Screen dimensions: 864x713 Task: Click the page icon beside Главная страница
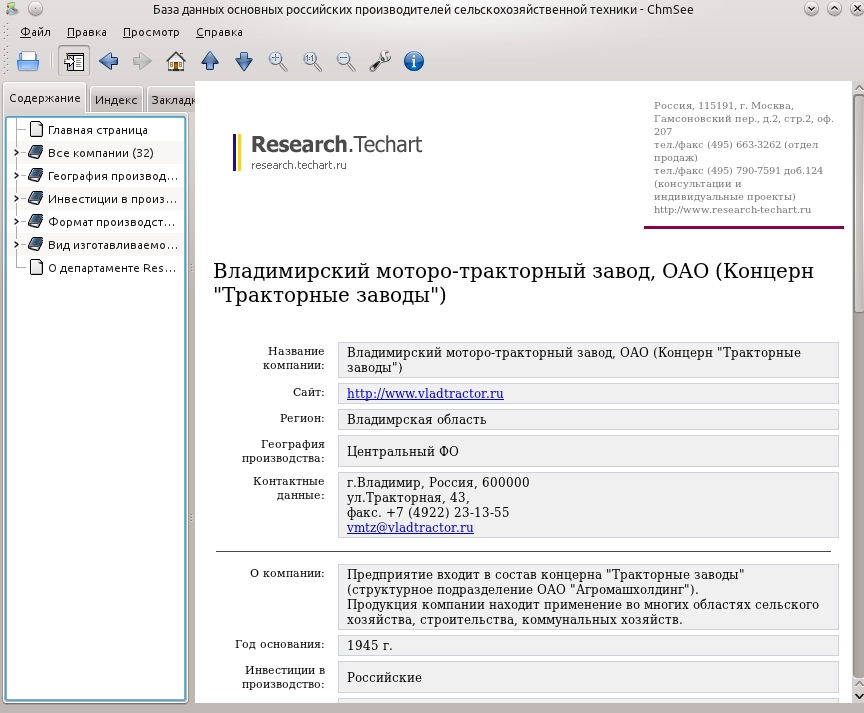click(36, 129)
